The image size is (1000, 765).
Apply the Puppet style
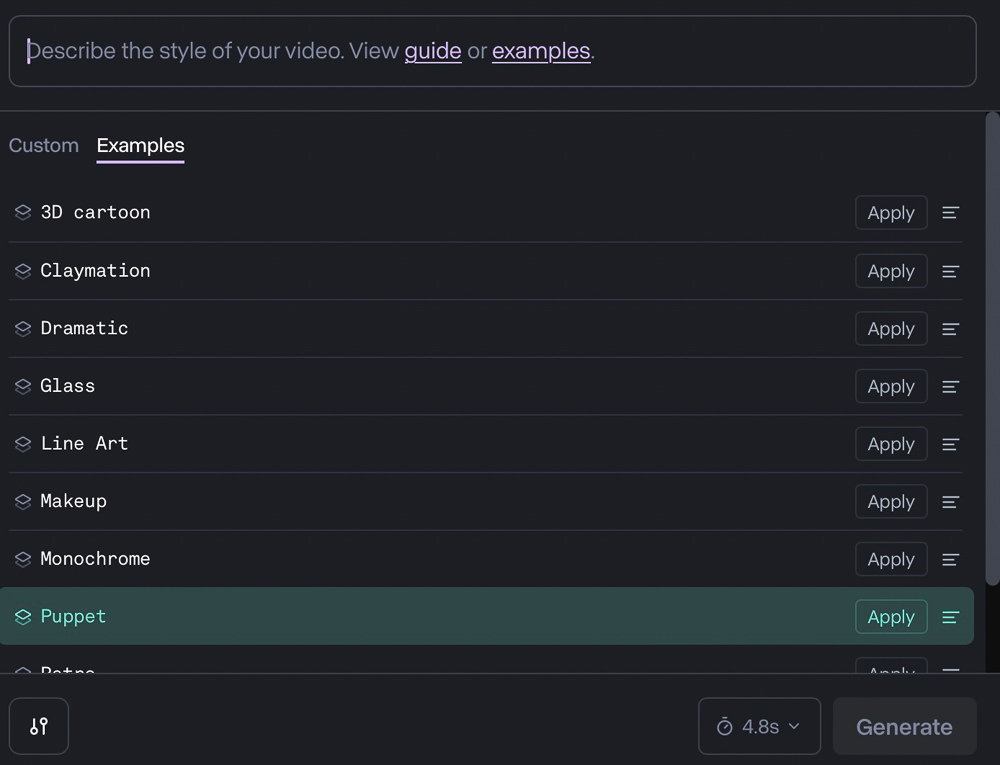(891, 617)
